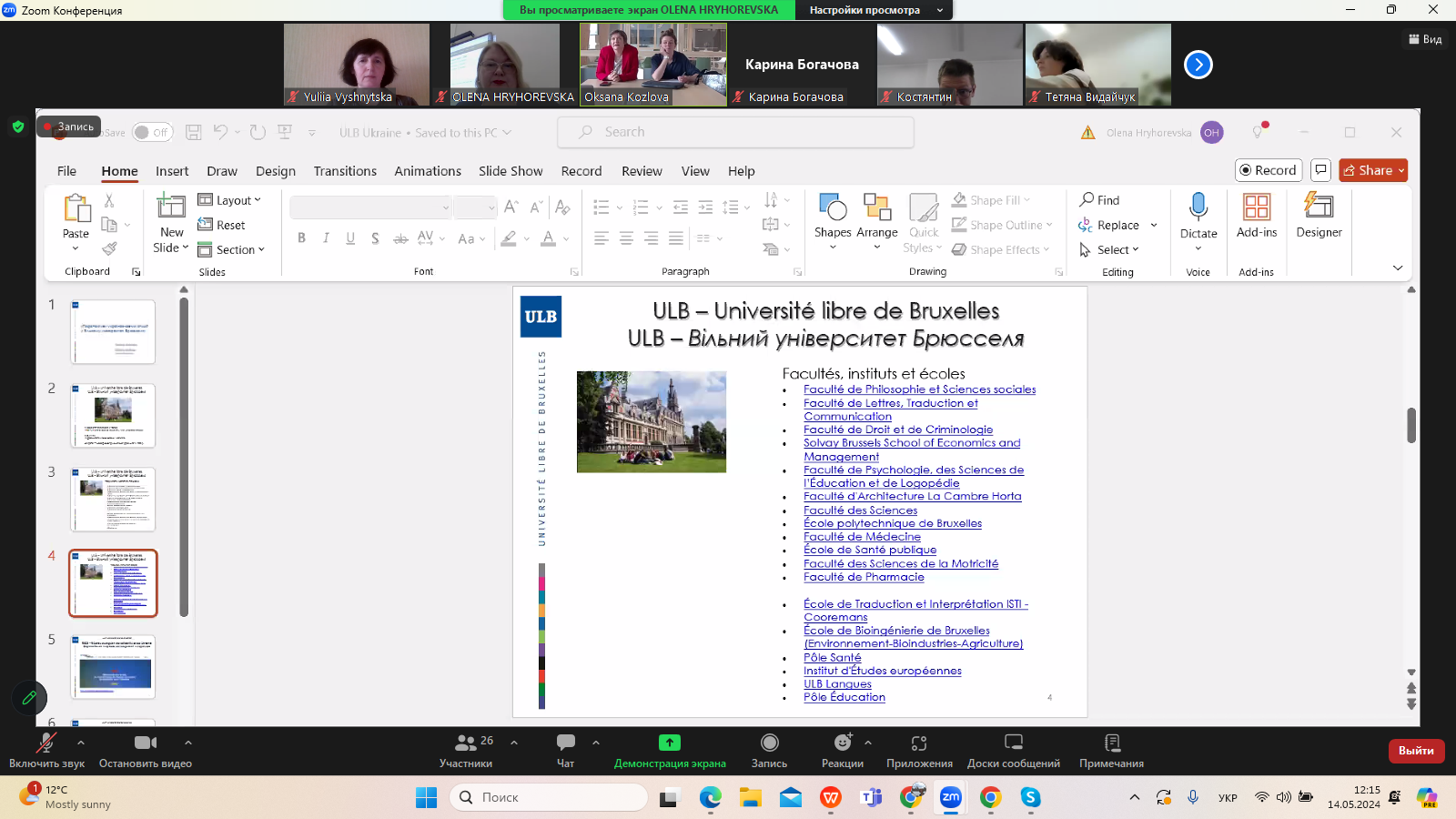The width and height of the screenshot is (1456, 819).
Task: Click the red Share button
Action: (1373, 170)
